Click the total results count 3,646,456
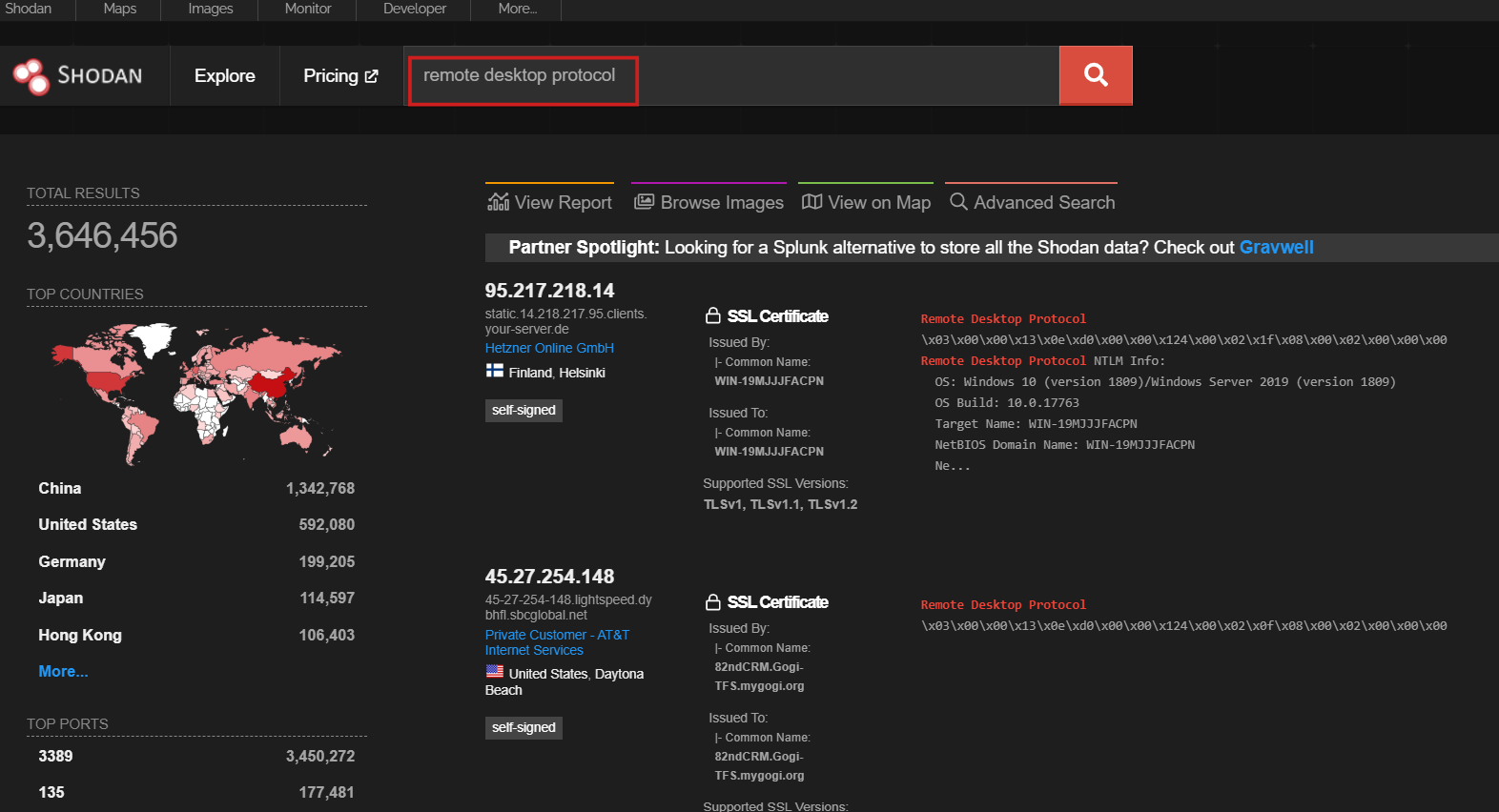This screenshot has height=812, width=1499. (102, 235)
